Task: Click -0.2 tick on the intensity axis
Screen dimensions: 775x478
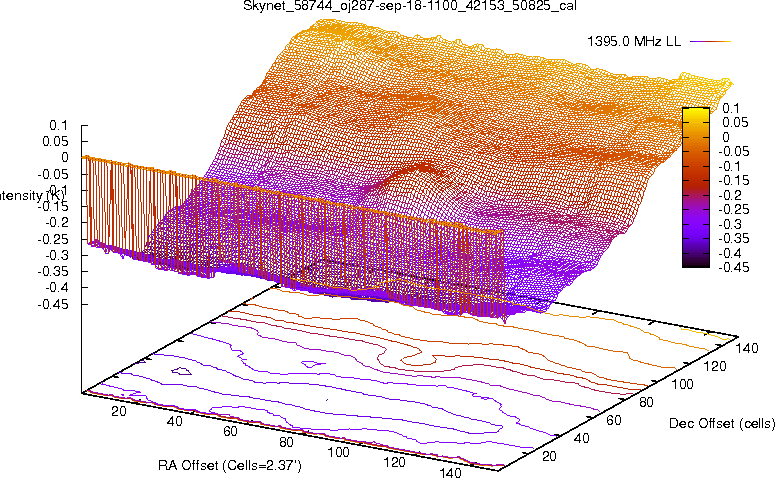Action: click(x=56, y=222)
